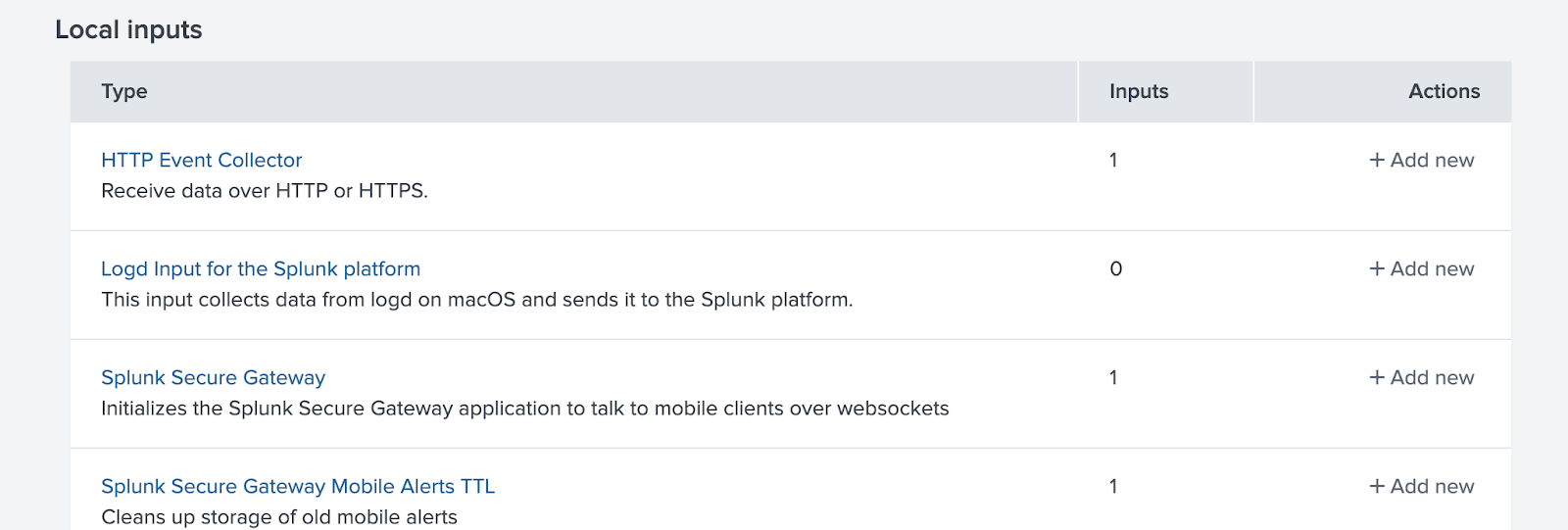Click the logd on macOS description text
Image resolution: width=1568 pixels, height=530 pixels.
(x=476, y=300)
